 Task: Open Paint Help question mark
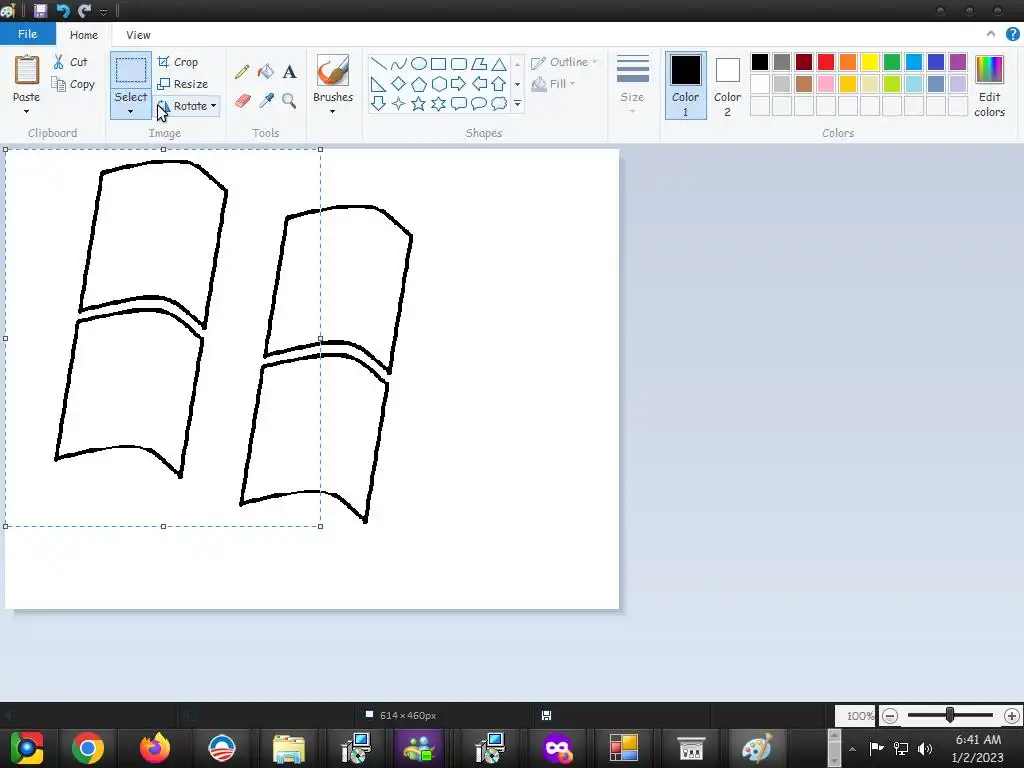(x=1012, y=34)
